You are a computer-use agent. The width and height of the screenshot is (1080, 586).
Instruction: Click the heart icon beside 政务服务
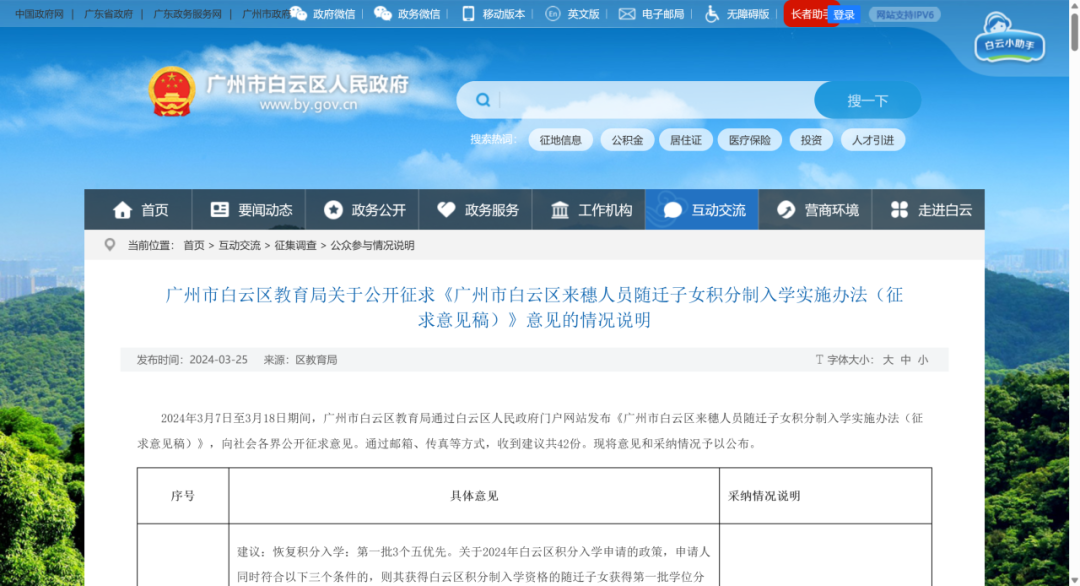pos(446,209)
